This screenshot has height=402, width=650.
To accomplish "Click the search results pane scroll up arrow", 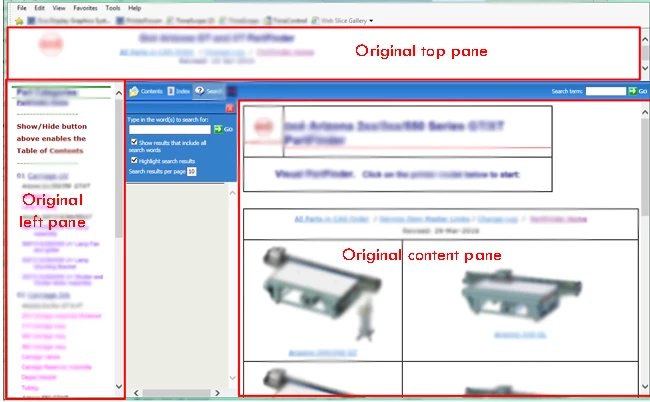I will click(x=233, y=193).
